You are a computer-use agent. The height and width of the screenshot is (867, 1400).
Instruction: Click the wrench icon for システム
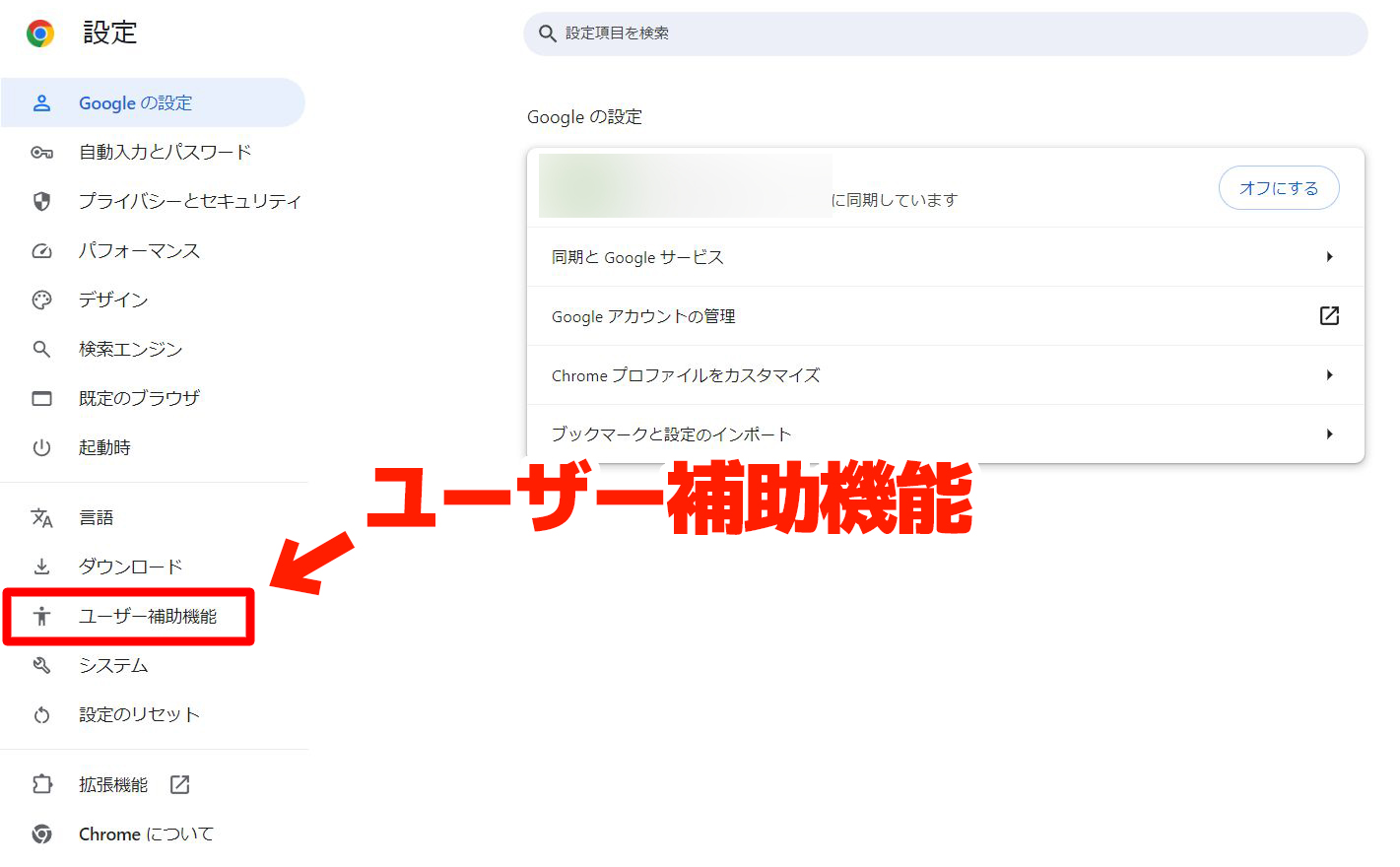click(x=41, y=665)
